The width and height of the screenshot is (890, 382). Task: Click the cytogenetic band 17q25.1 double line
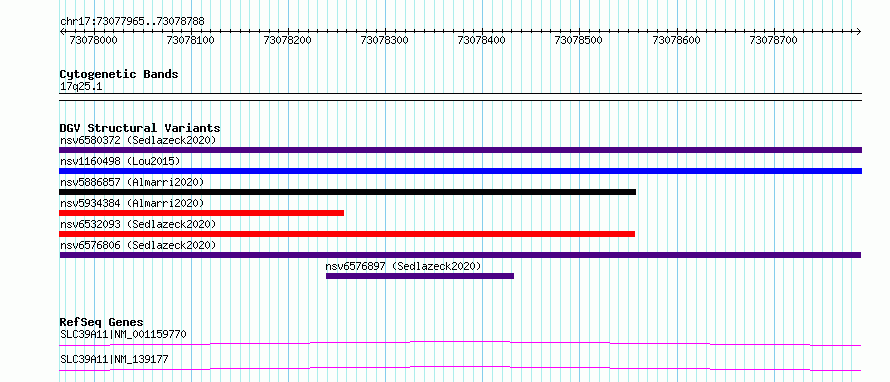click(460, 96)
